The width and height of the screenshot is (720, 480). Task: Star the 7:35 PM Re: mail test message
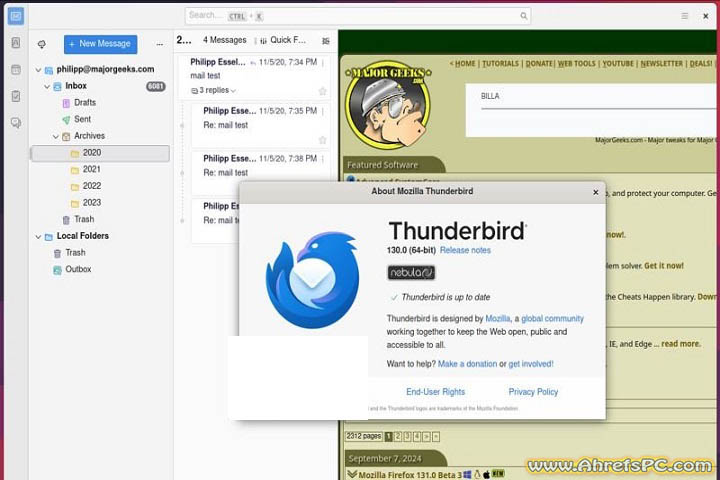[x=322, y=140]
